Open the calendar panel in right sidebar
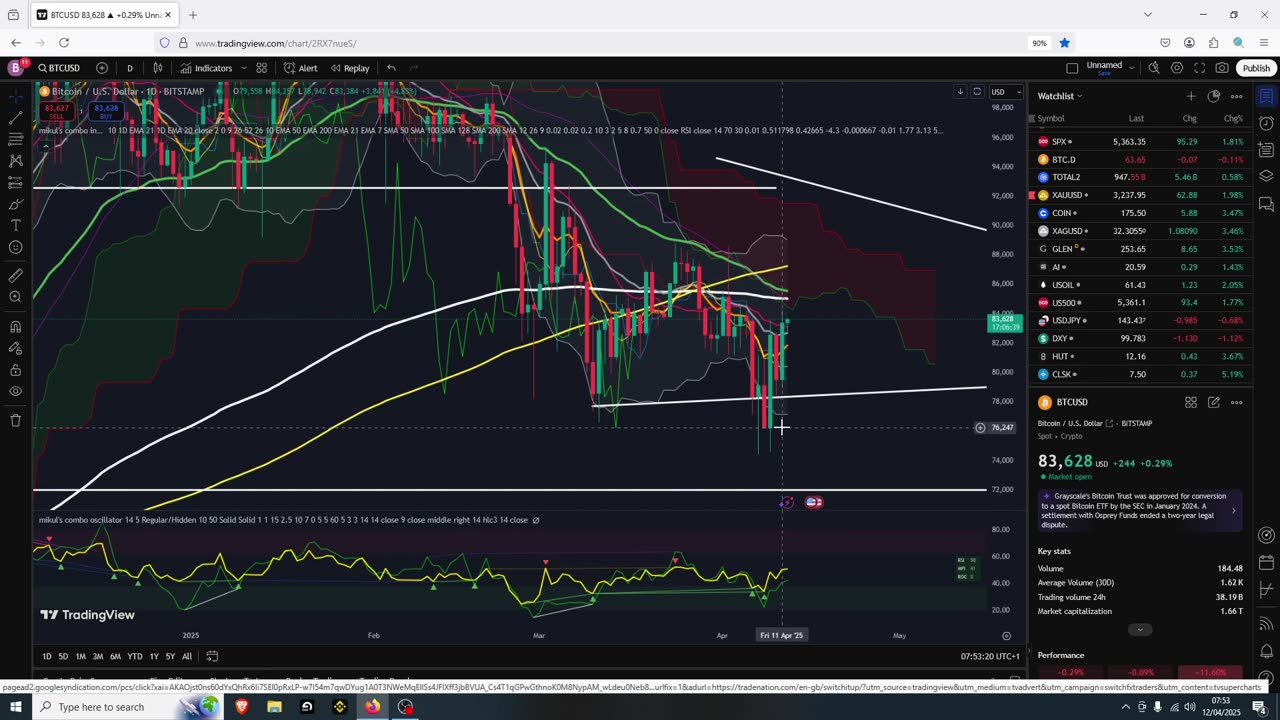1280x720 pixels. (1265, 563)
